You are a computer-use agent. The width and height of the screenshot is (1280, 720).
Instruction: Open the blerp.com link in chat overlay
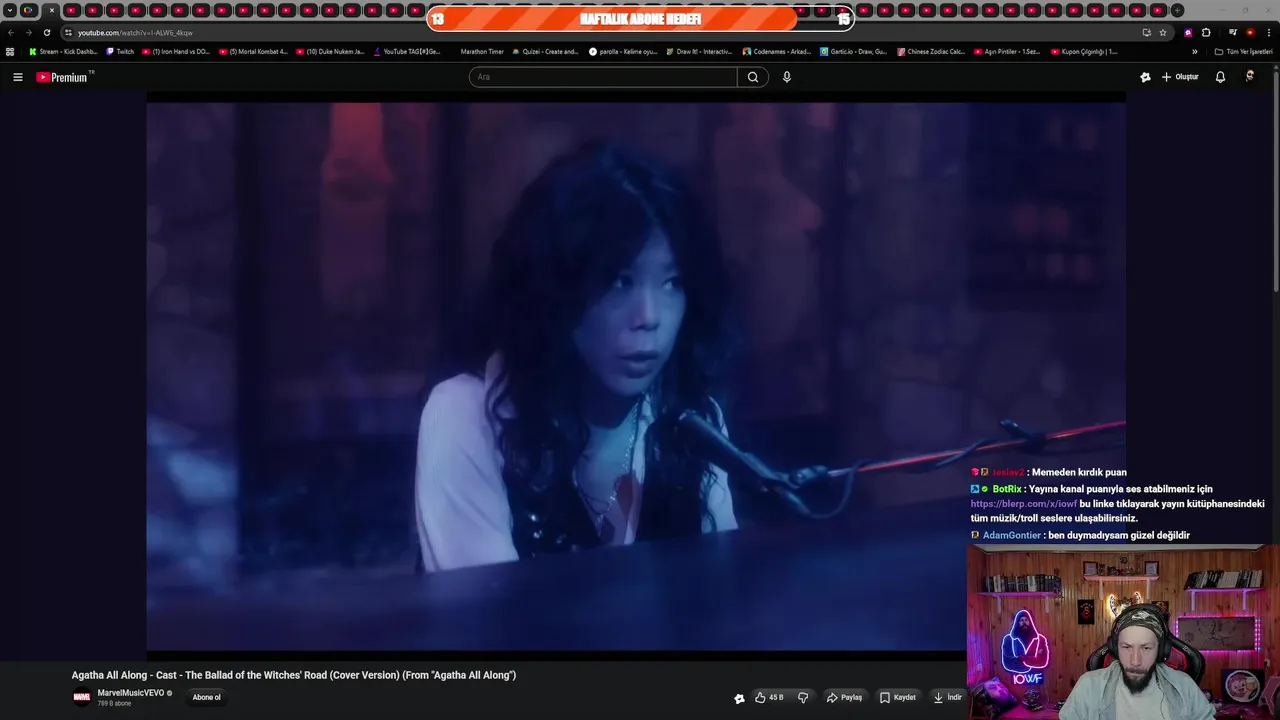1023,504
